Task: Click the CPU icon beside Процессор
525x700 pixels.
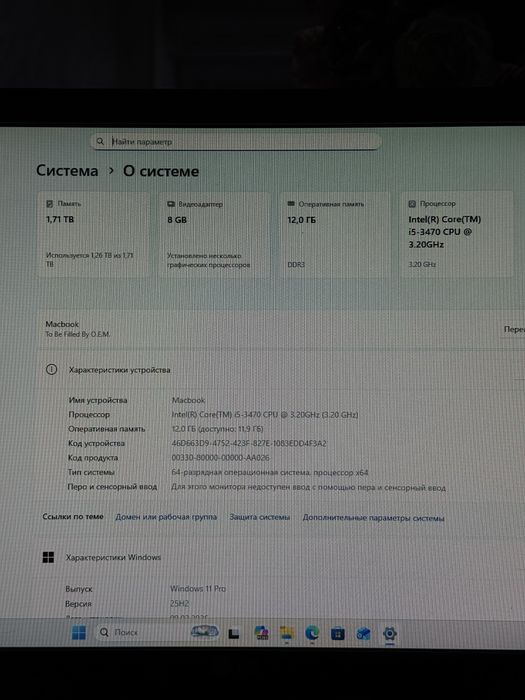Action: click(x=412, y=204)
